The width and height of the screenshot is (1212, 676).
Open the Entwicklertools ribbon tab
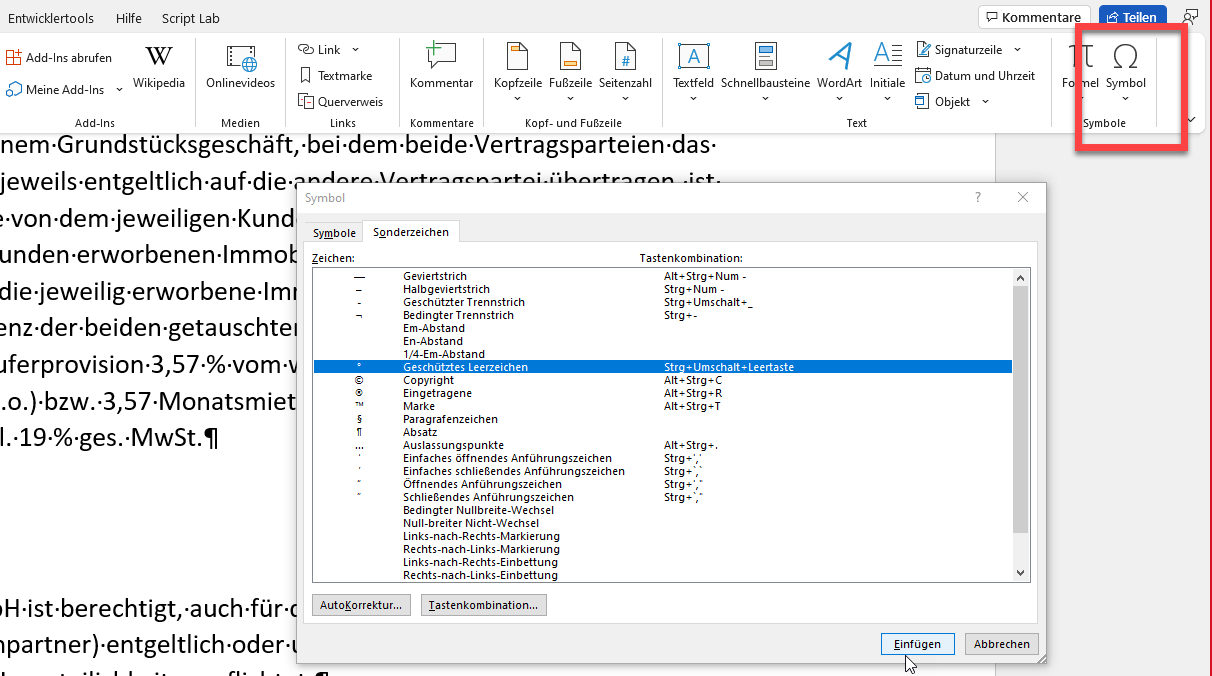(51, 18)
